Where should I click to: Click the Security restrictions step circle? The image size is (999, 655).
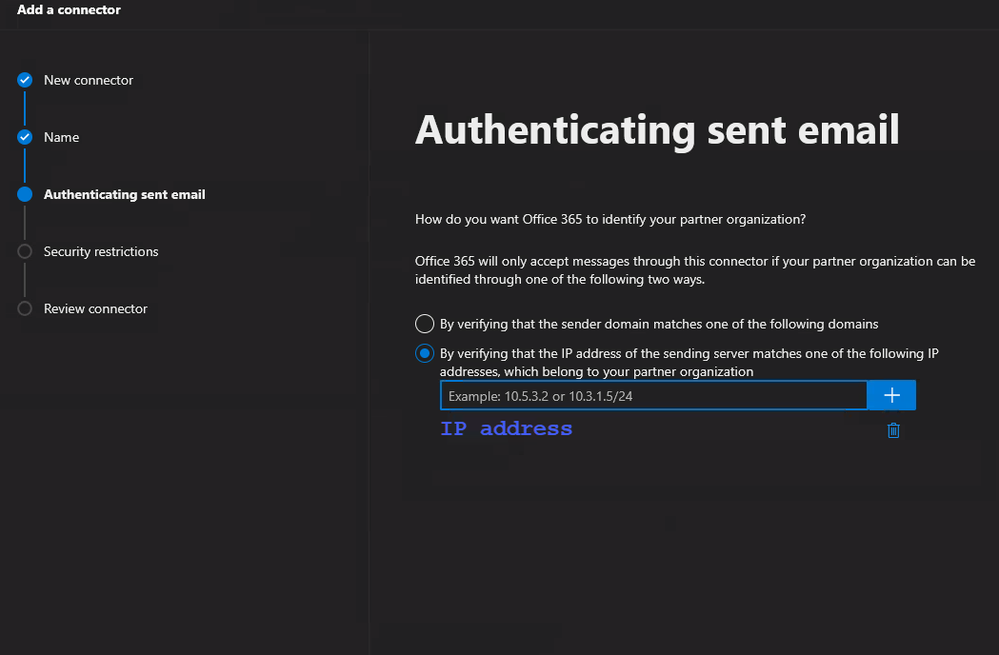(25, 251)
